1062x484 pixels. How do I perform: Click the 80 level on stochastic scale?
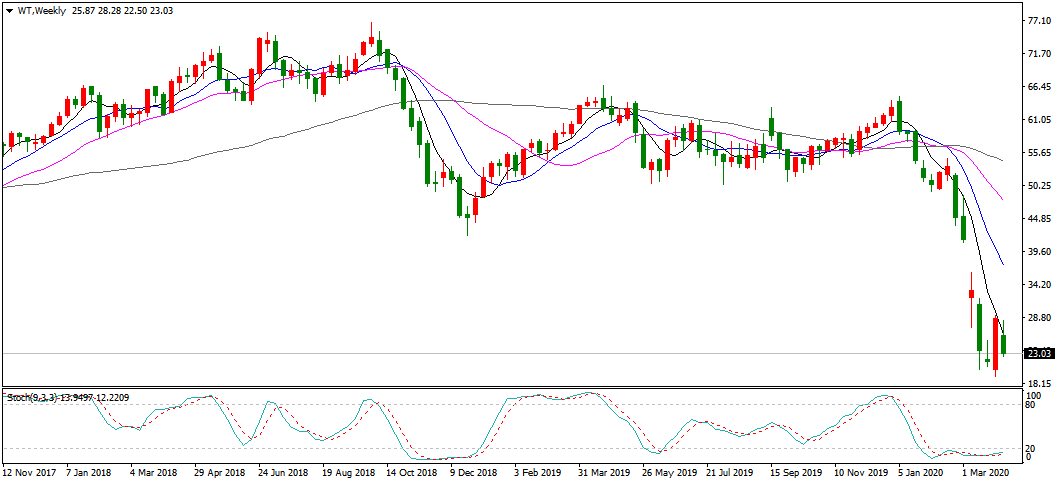coord(1029,405)
